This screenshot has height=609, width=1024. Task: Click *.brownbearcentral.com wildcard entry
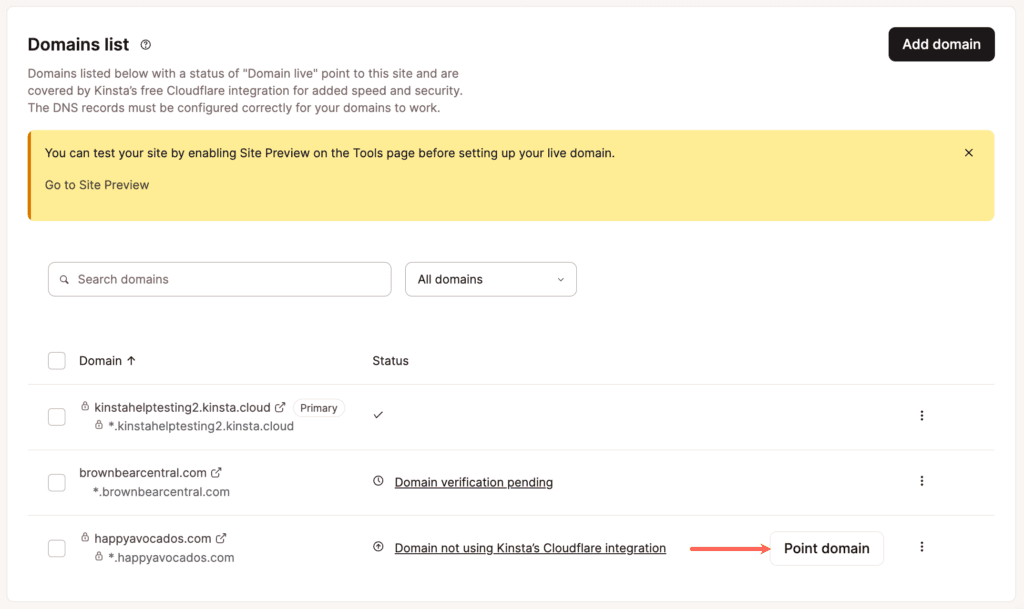[161, 492]
